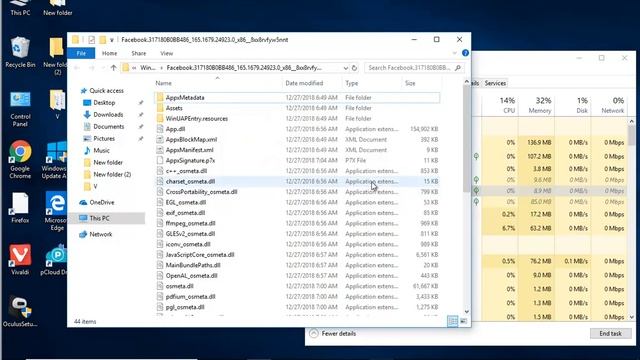
Task: Select ffmpeg_osmeta.dll file row
Action: pos(297,223)
